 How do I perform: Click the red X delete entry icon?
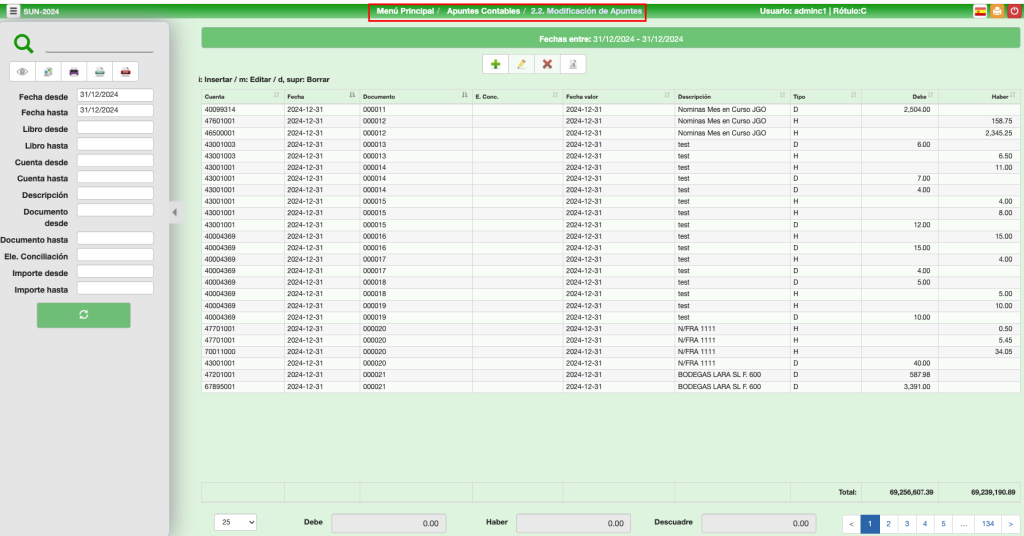point(547,64)
